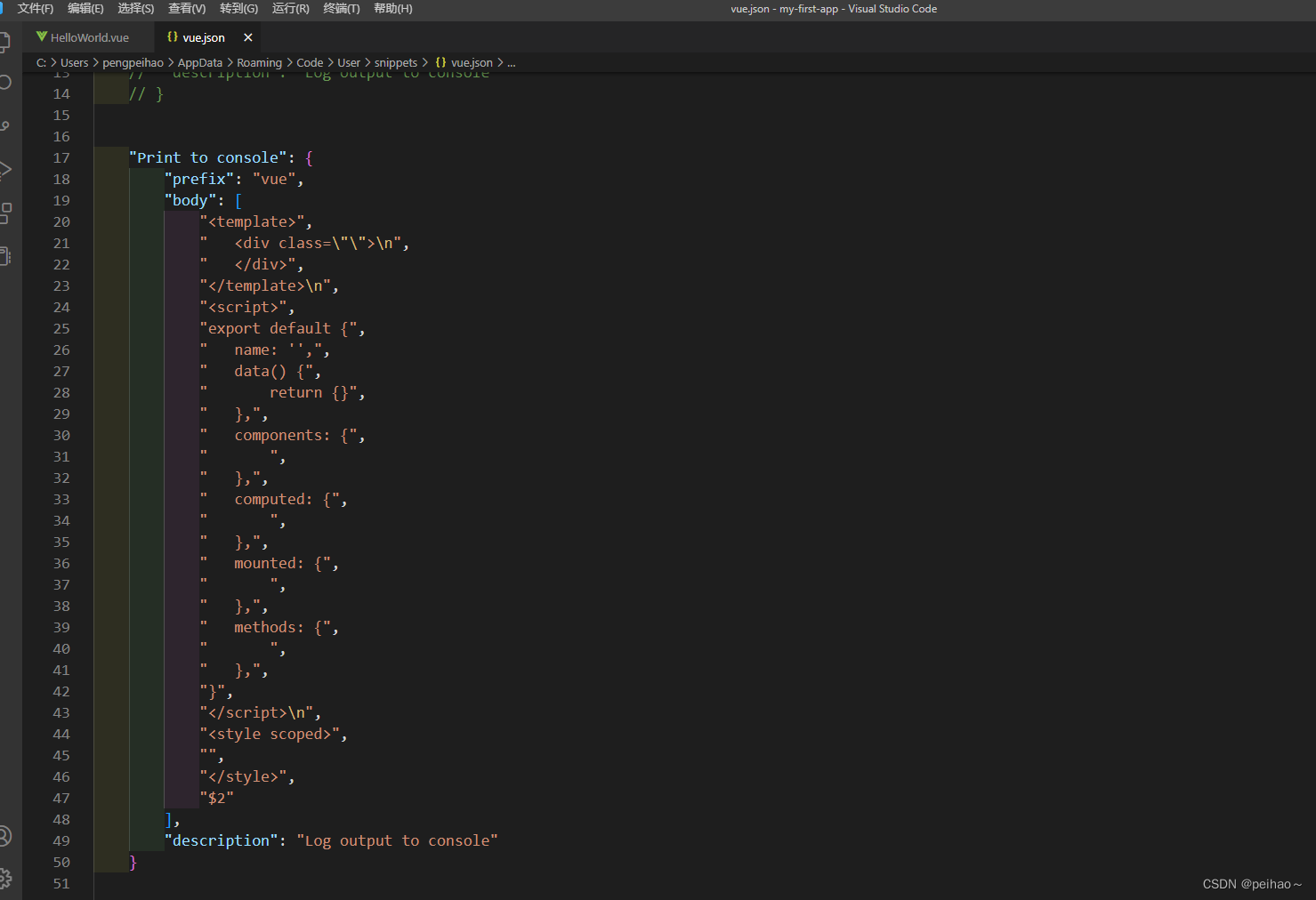
Task: Click the "$2" string on line 47
Action: pos(216,799)
